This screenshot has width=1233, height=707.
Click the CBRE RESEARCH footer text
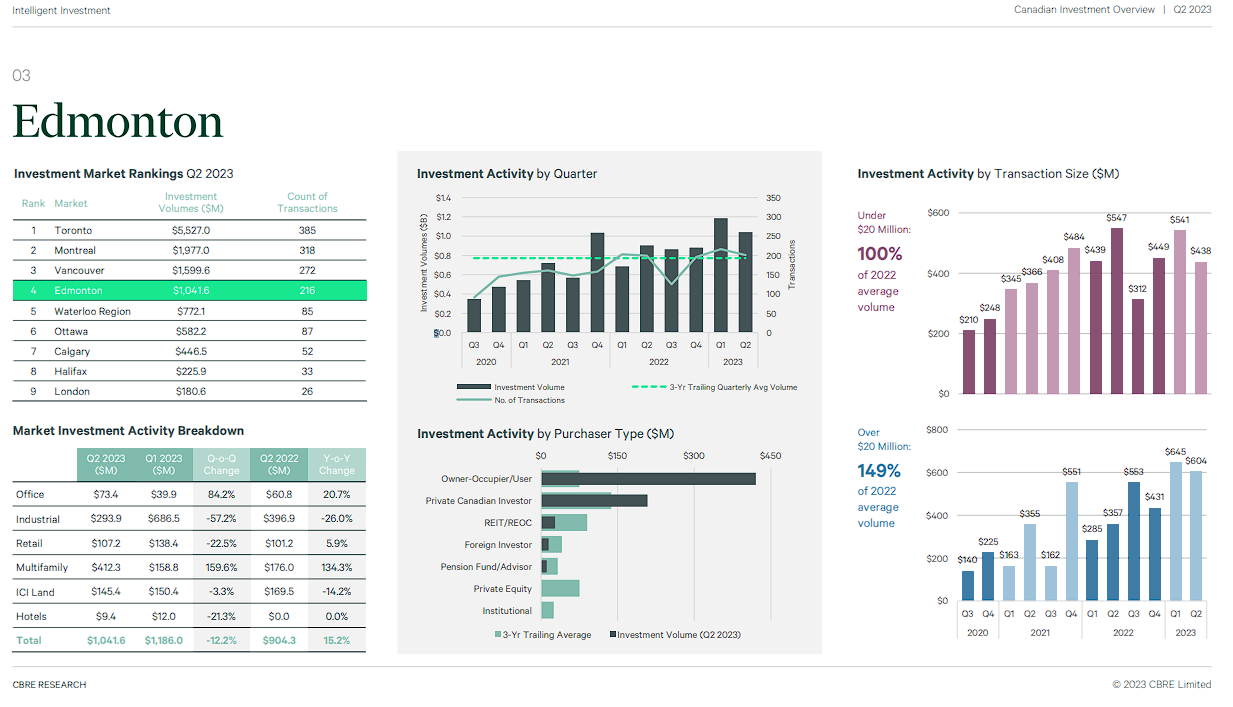(50, 685)
